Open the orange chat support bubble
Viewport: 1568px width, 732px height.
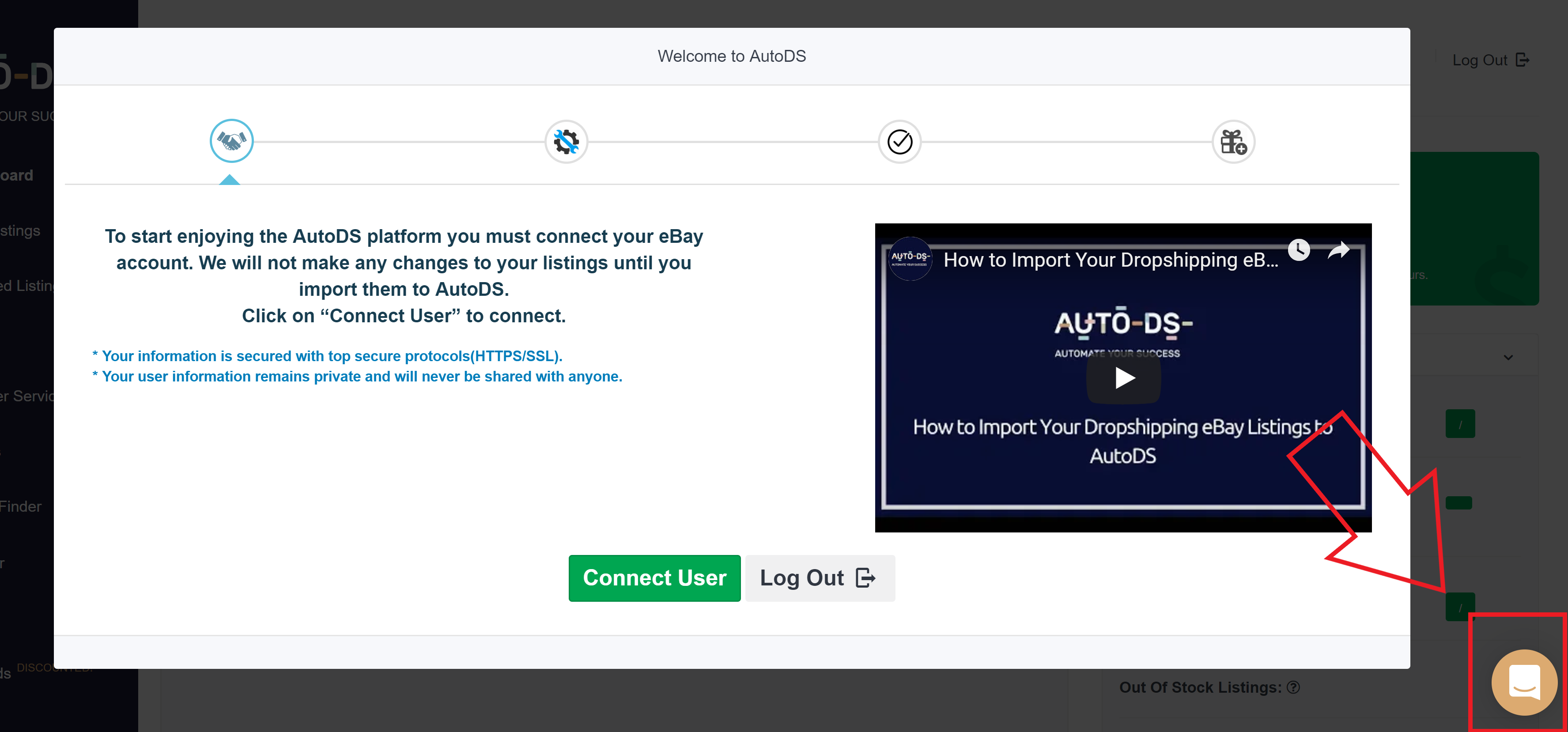point(1523,682)
